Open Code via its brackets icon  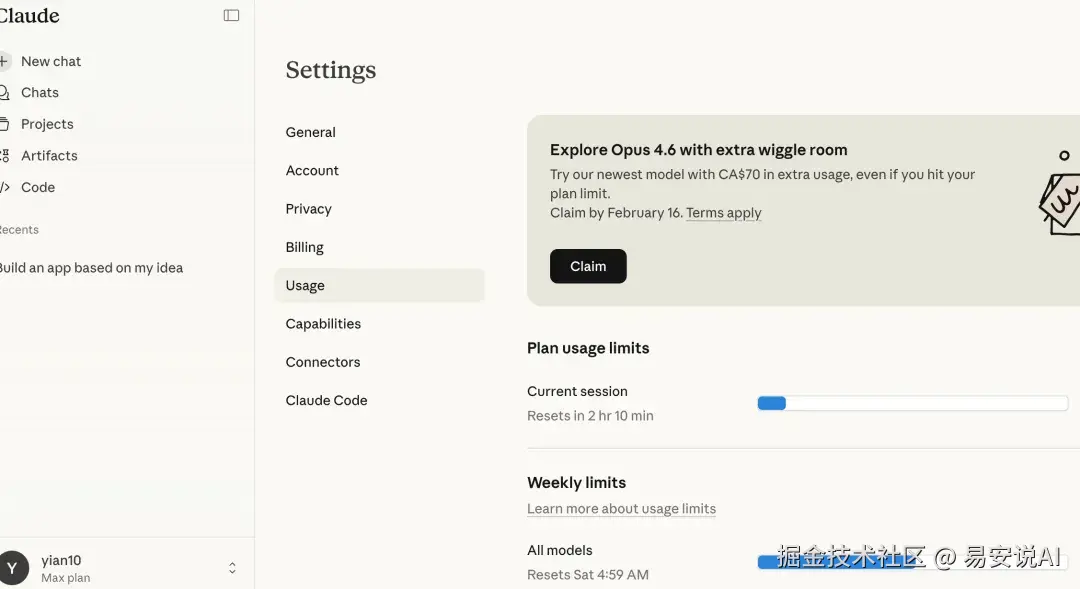pyautogui.click(x=4, y=187)
